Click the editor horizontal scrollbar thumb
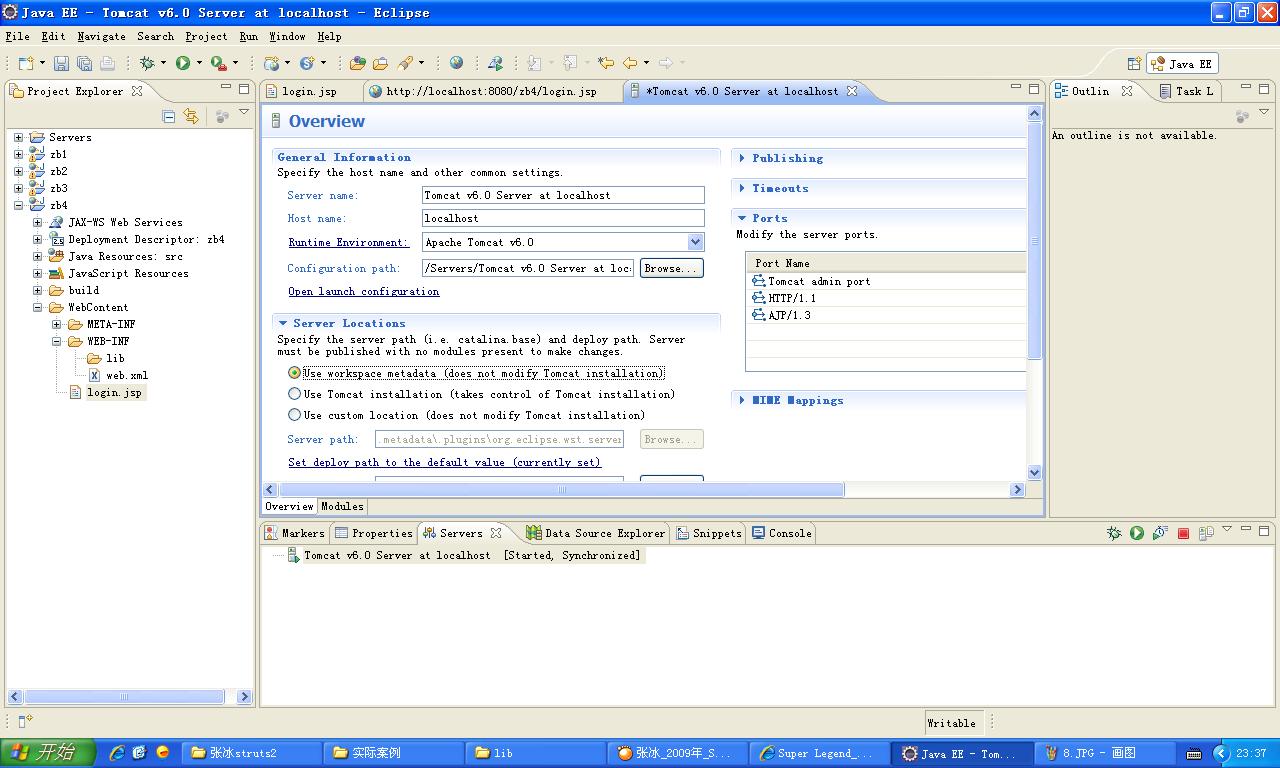 click(x=561, y=490)
